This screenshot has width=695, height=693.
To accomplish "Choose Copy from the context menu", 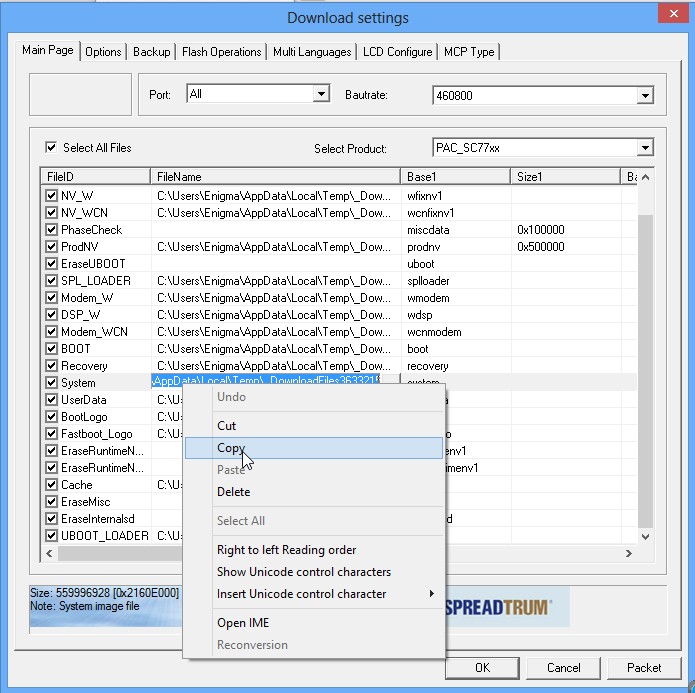I will coord(231,448).
